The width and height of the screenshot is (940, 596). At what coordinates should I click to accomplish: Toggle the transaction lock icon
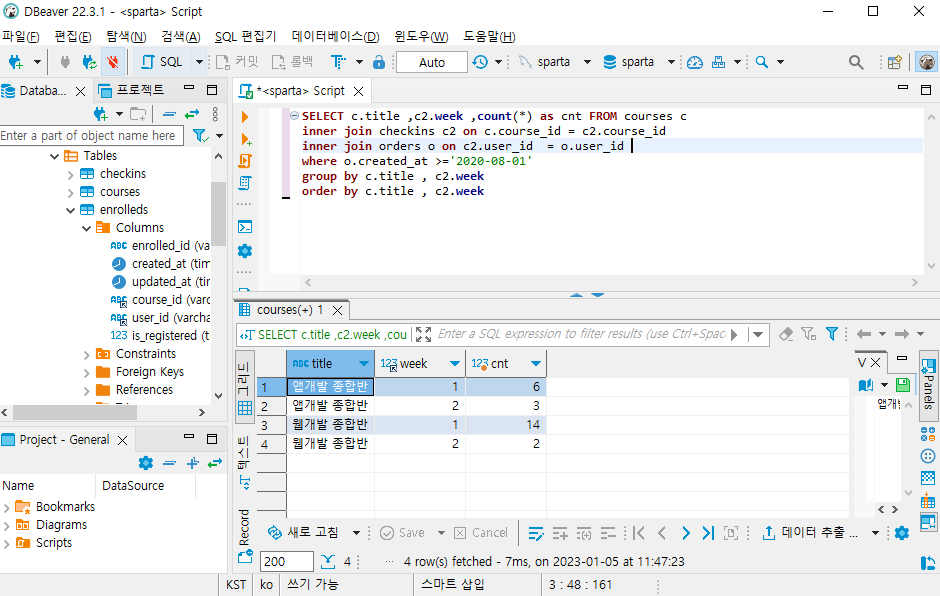(x=378, y=62)
